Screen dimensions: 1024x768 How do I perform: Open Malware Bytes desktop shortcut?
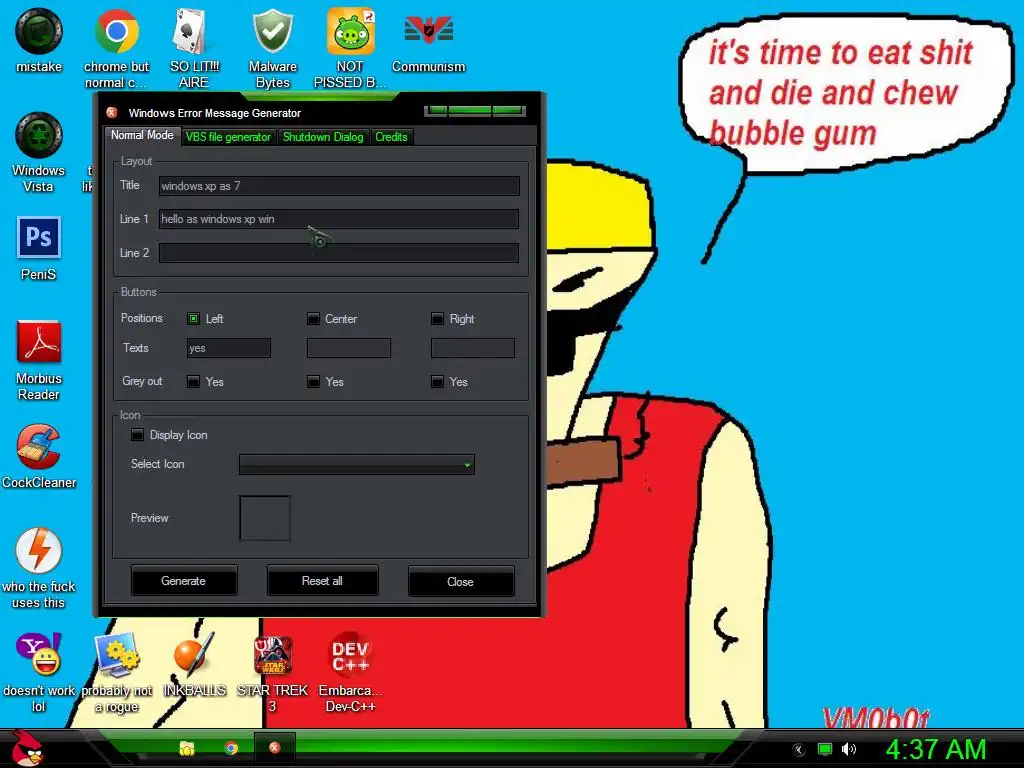click(x=272, y=48)
